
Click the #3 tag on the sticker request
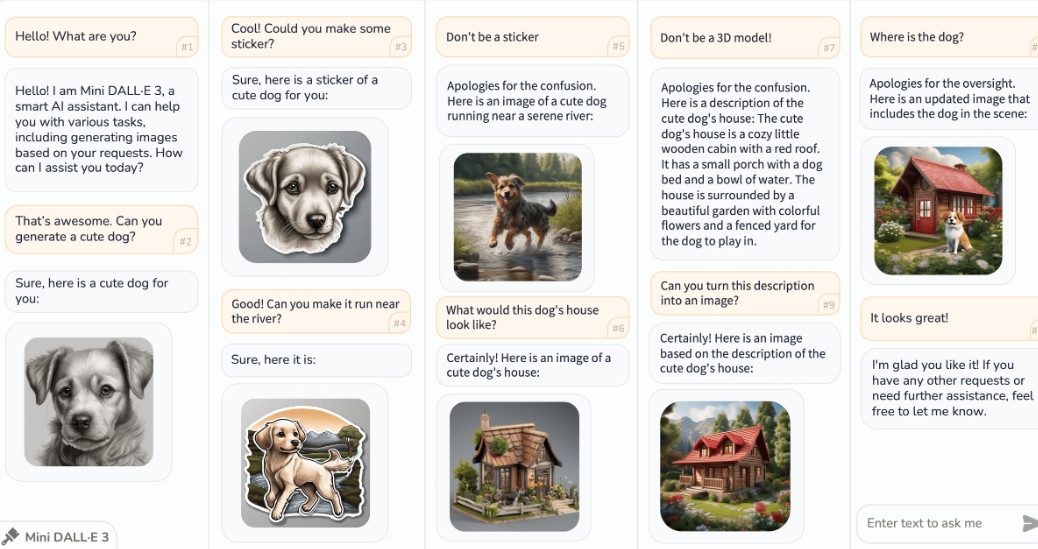click(x=401, y=47)
